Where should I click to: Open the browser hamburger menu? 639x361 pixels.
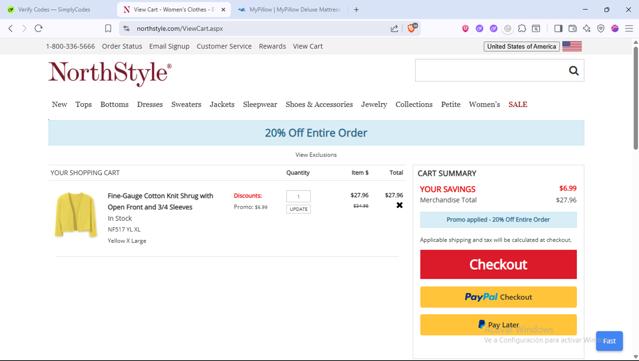(x=629, y=28)
